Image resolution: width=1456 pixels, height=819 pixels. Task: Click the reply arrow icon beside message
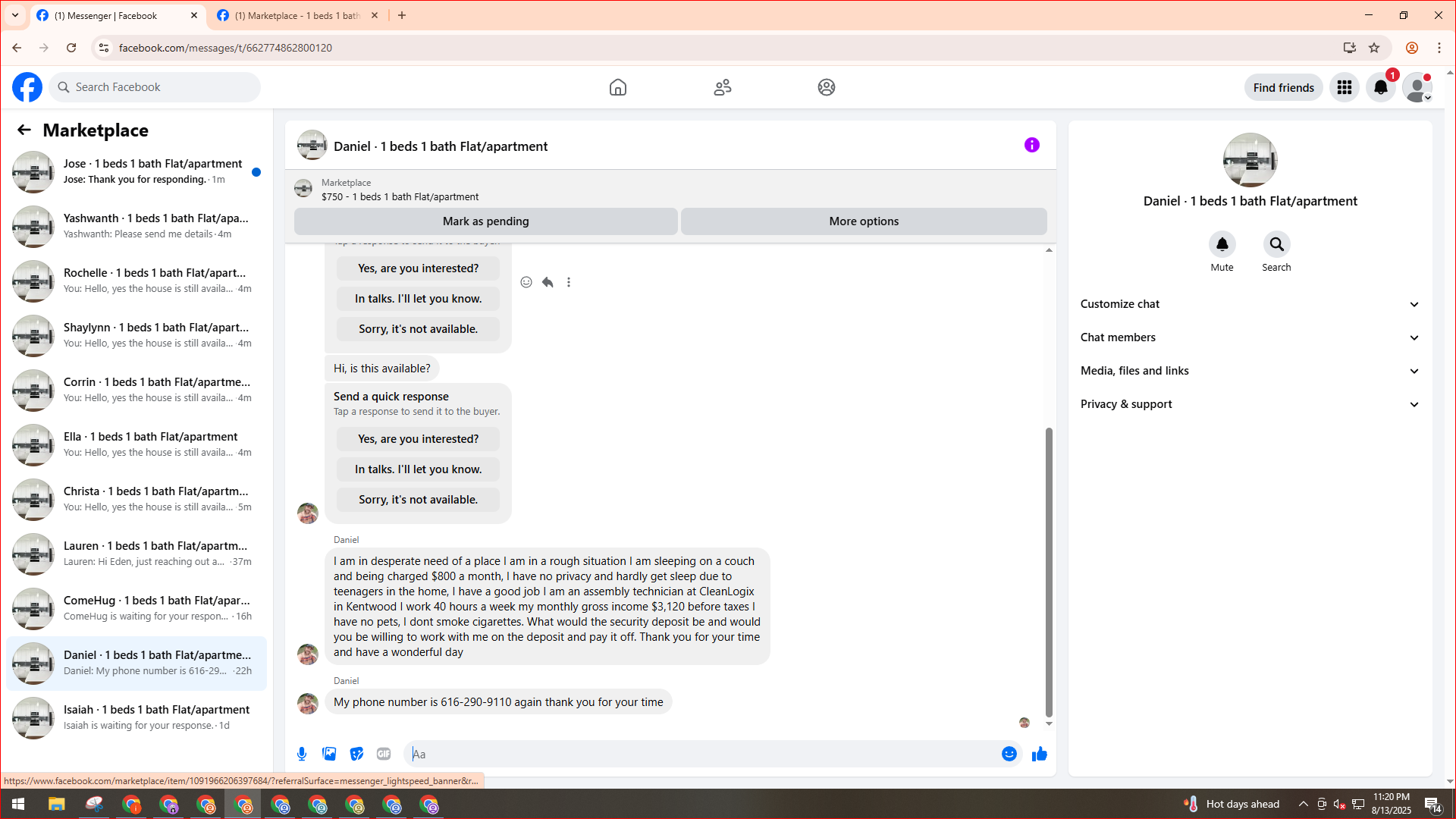tap(548, 282)
